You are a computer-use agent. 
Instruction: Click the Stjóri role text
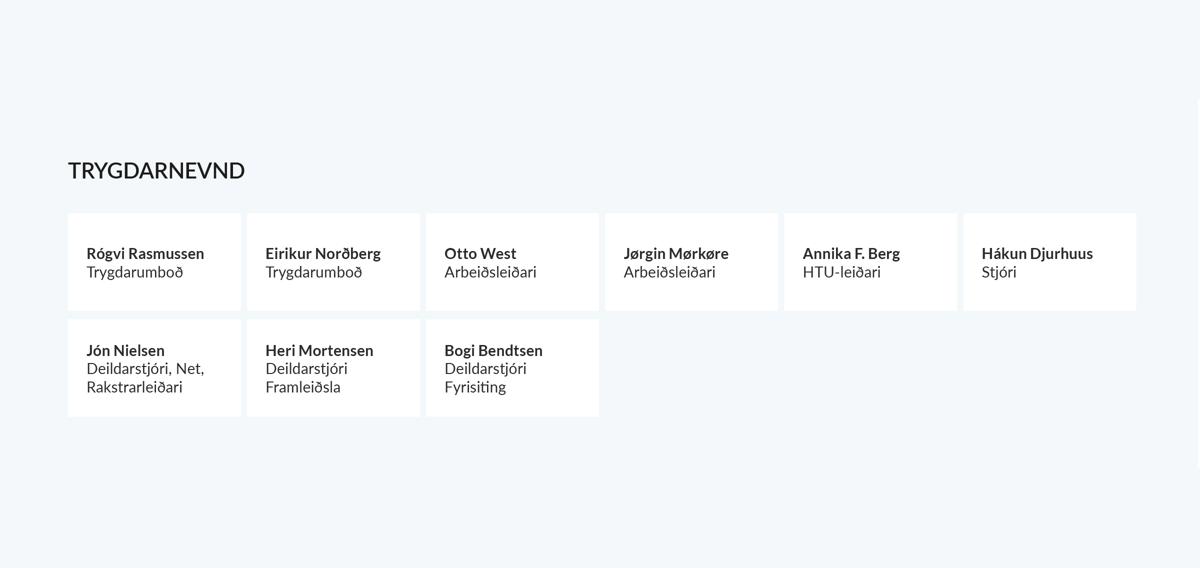click(x=999, y=272)
